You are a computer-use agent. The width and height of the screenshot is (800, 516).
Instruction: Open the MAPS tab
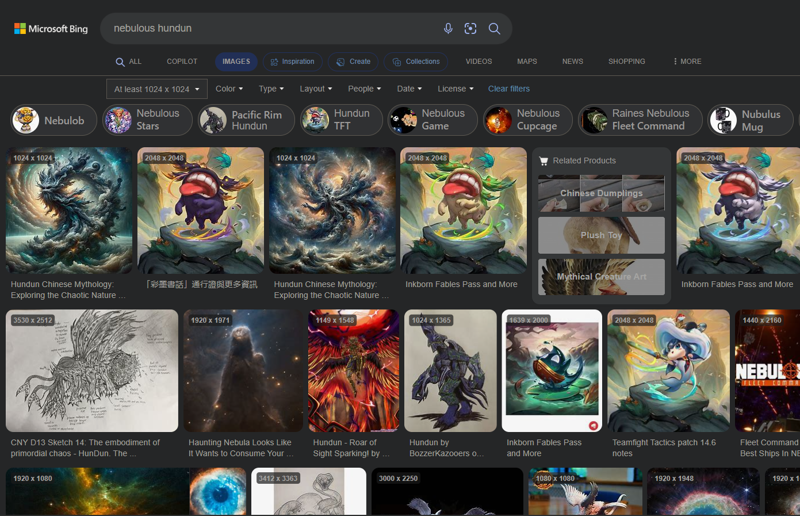527,61
